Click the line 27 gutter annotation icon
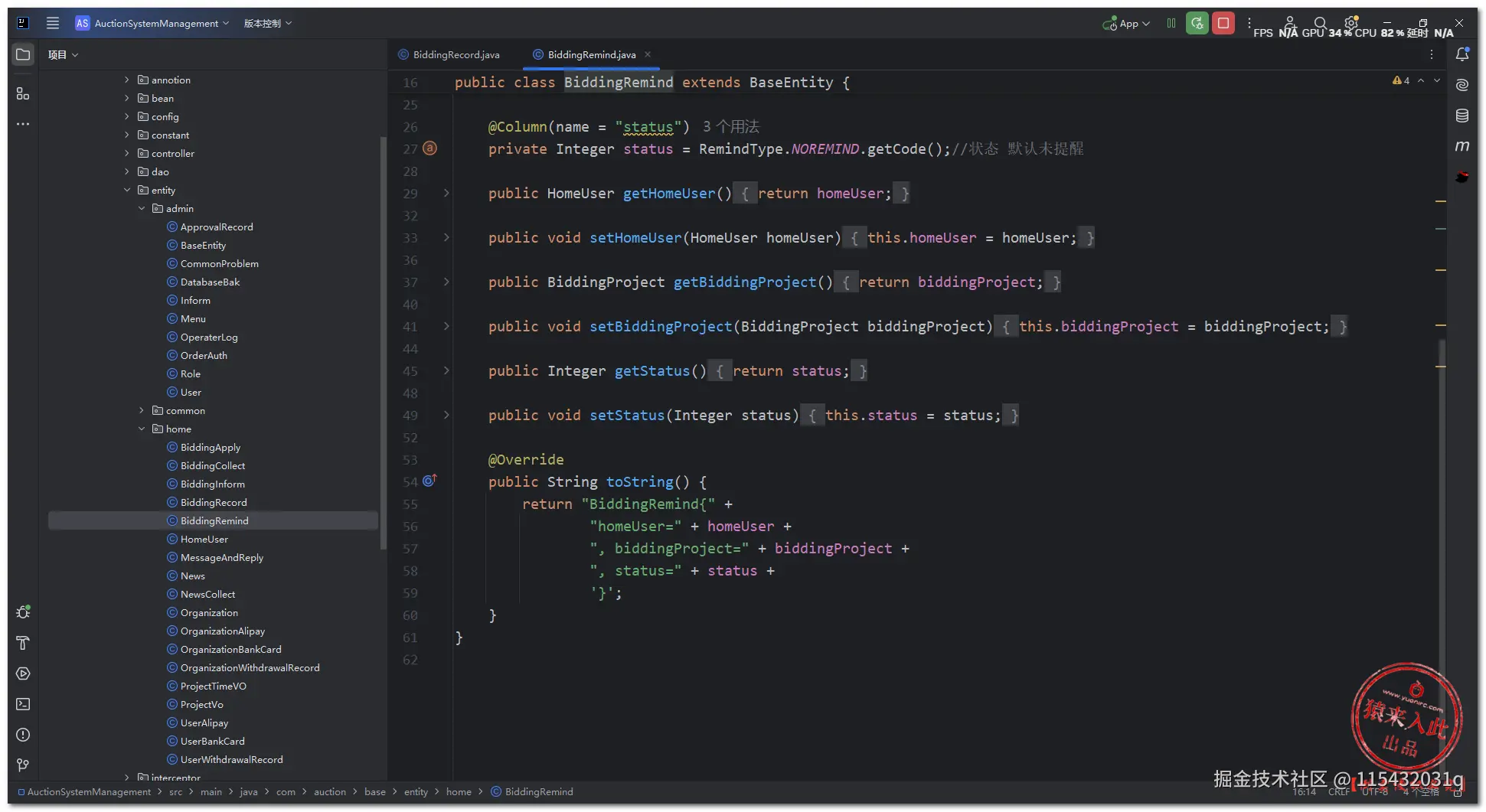 (430, 148)
